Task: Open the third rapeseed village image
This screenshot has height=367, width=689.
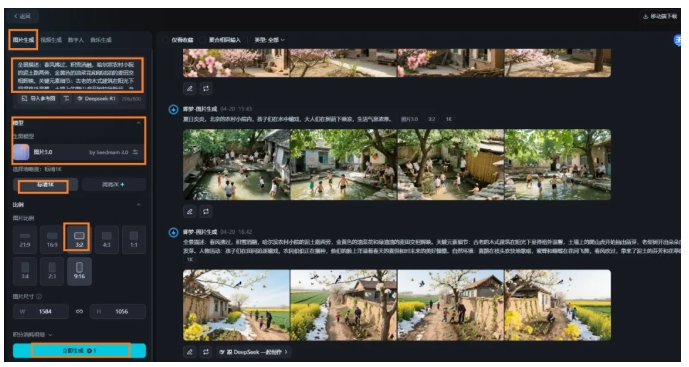Action: 451,305
